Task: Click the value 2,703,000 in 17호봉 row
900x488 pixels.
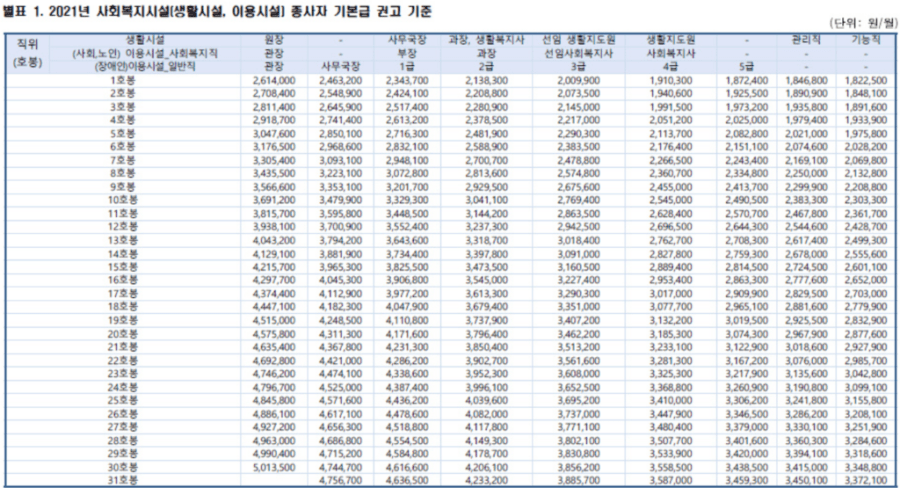Action: pyautogui.click(x=866, y=294)
